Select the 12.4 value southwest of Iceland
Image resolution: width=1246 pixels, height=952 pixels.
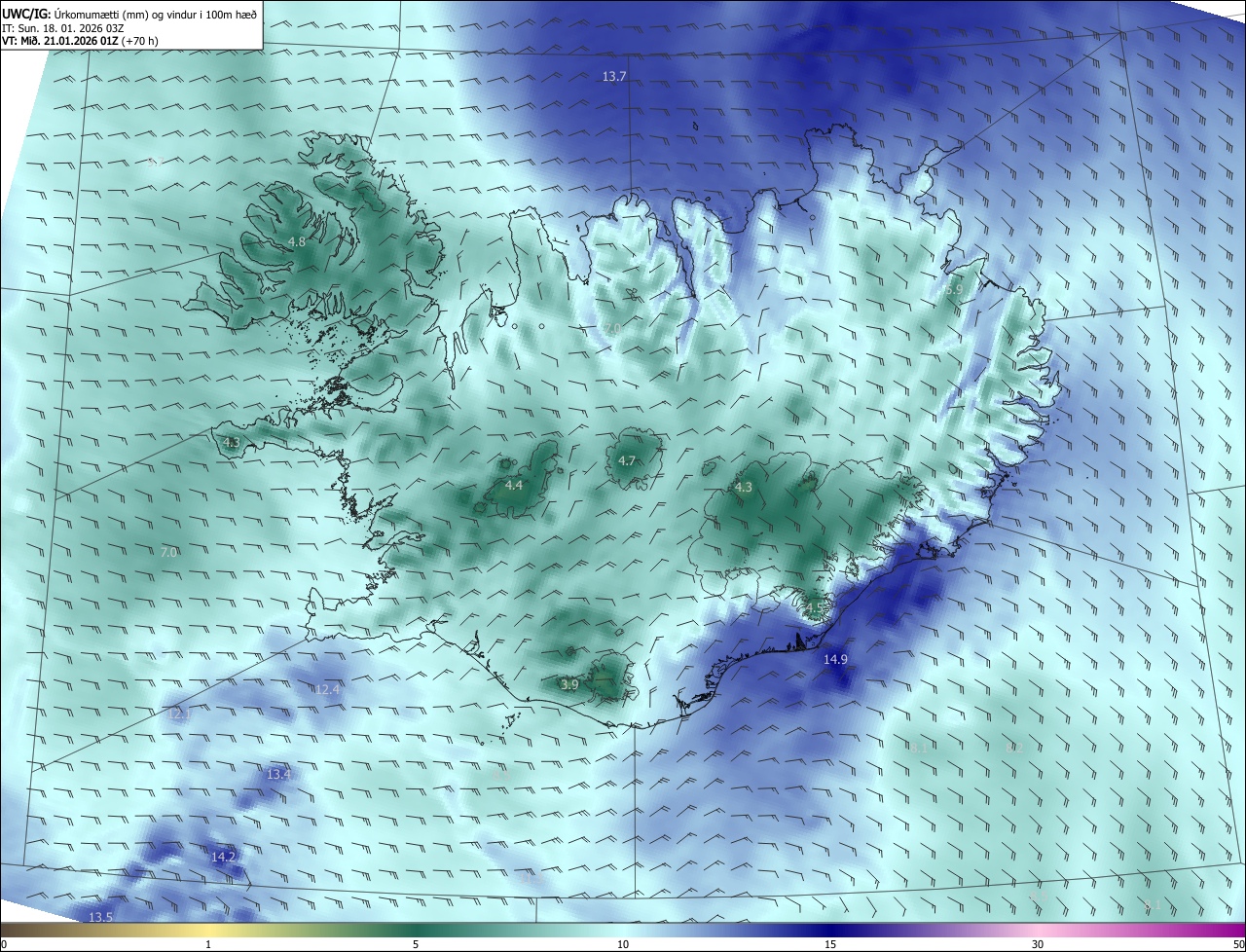328,689
